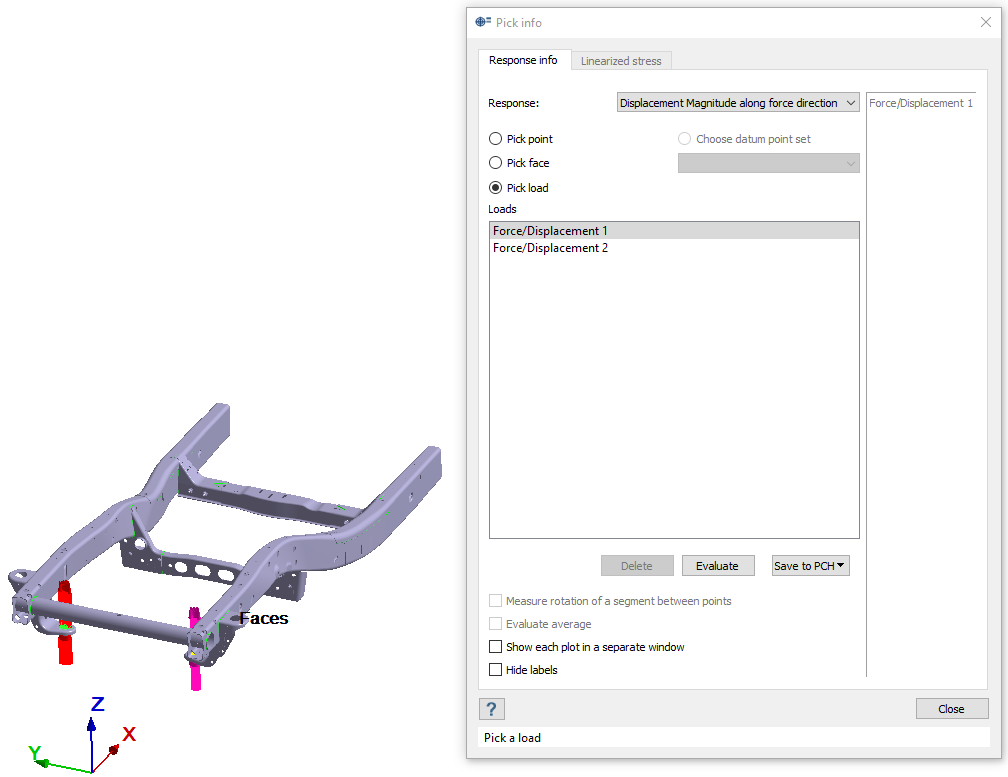
Task: Open the Response dropdown
Action: [738, 103]
